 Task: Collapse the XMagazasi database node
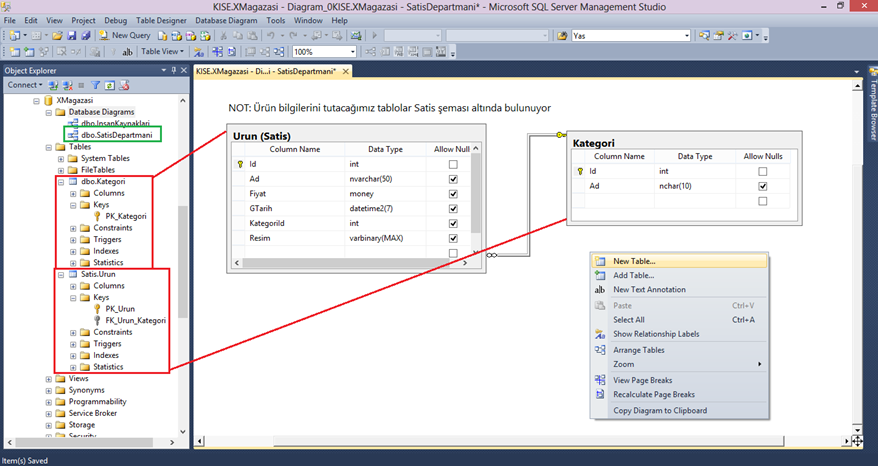pos(36,101)
